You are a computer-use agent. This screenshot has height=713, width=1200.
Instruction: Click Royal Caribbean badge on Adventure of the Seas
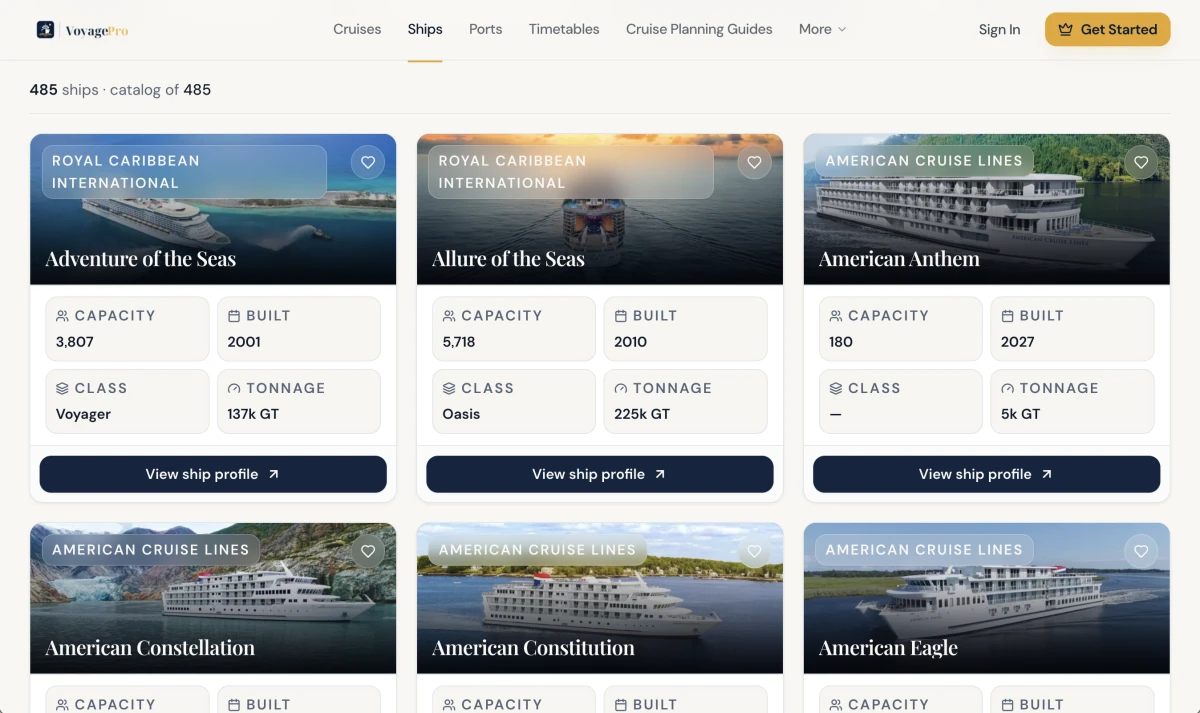[184, 172]
